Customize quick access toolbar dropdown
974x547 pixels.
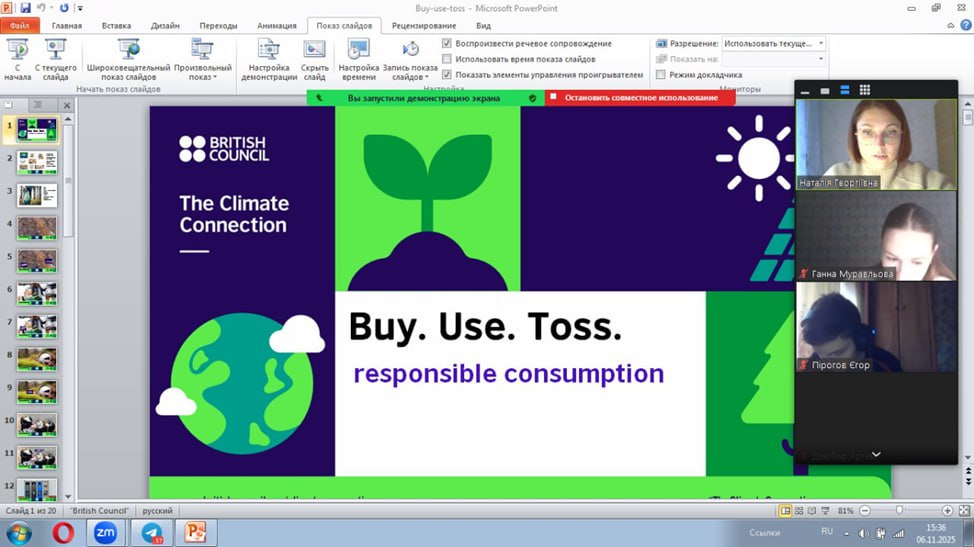click(80, 9)
